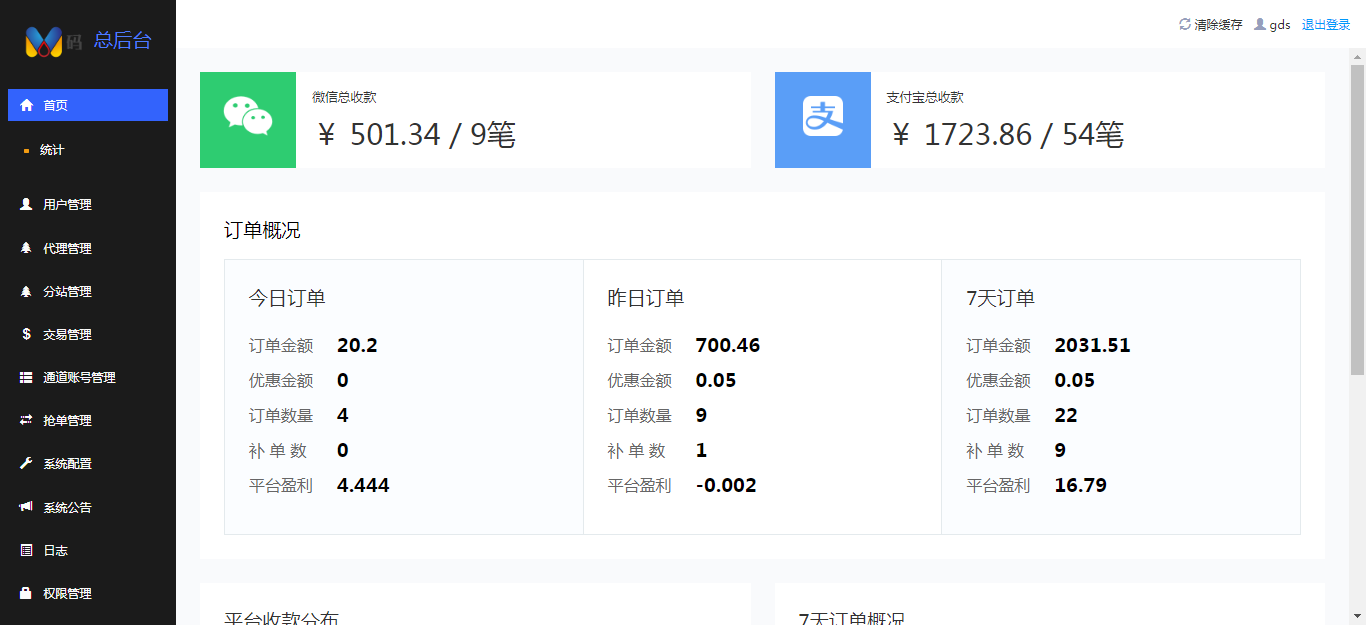Screen dimensions: 1366x625
Task: Click the 今日订单 heading
Action: 287,298
